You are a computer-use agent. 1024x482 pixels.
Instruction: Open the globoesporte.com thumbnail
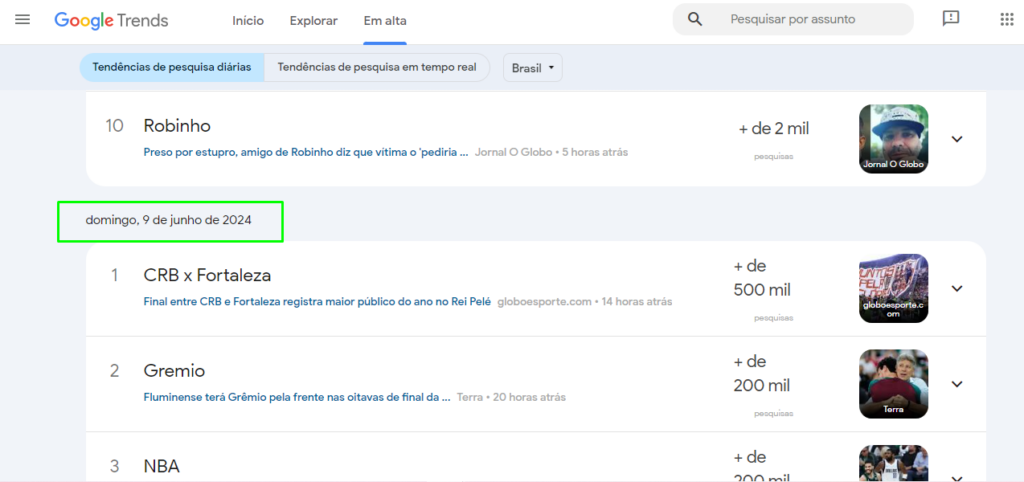893,288
